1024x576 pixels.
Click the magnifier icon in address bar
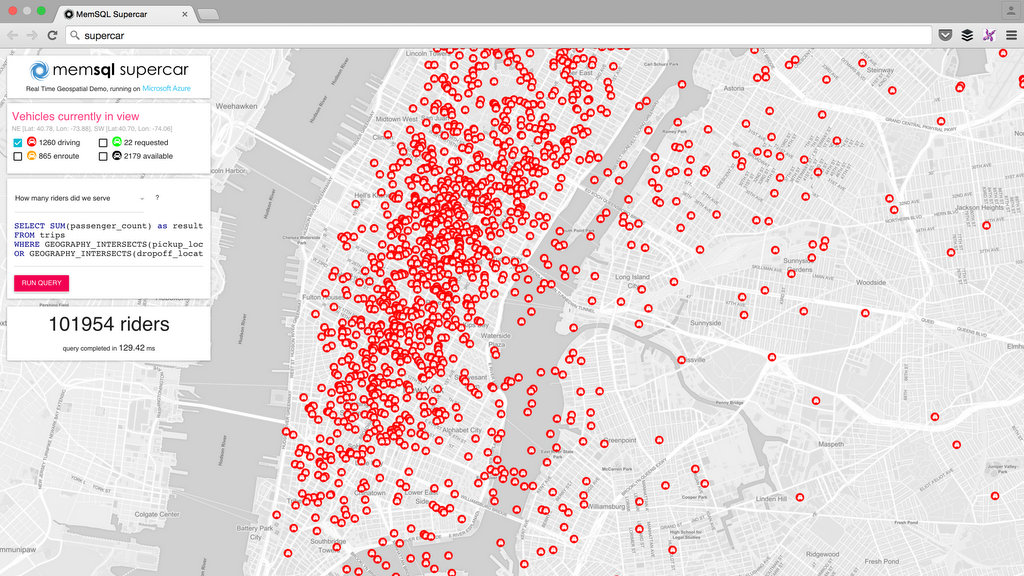(75, 35)
